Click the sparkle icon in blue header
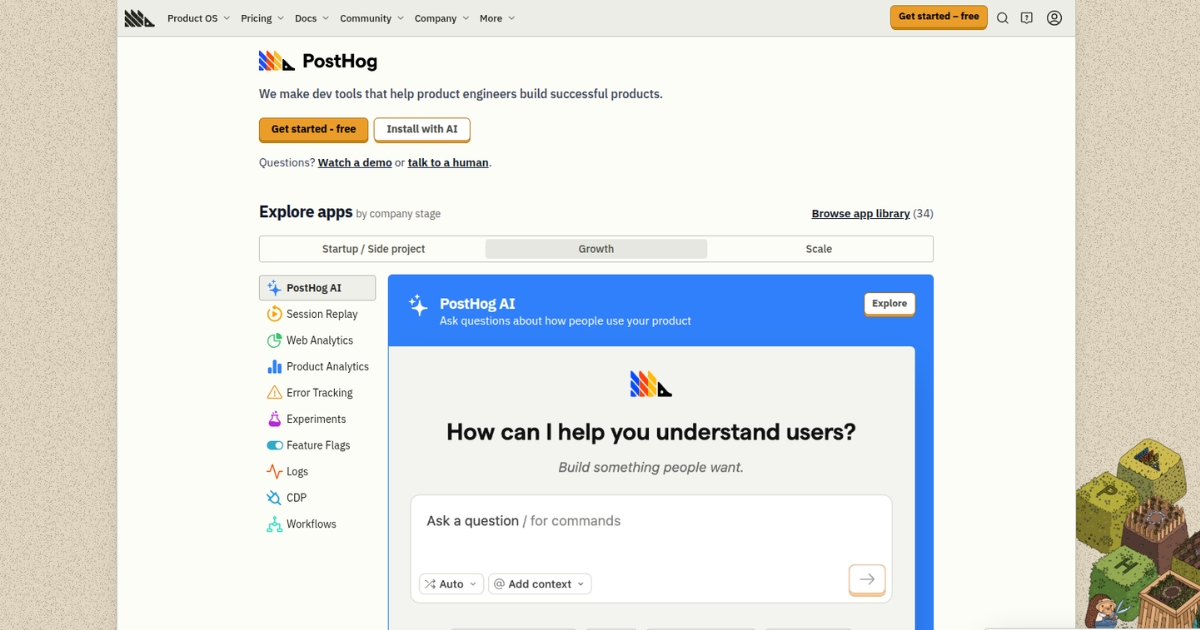The width and height of the screenshot is (1200, 630). (x=418, y=306)
